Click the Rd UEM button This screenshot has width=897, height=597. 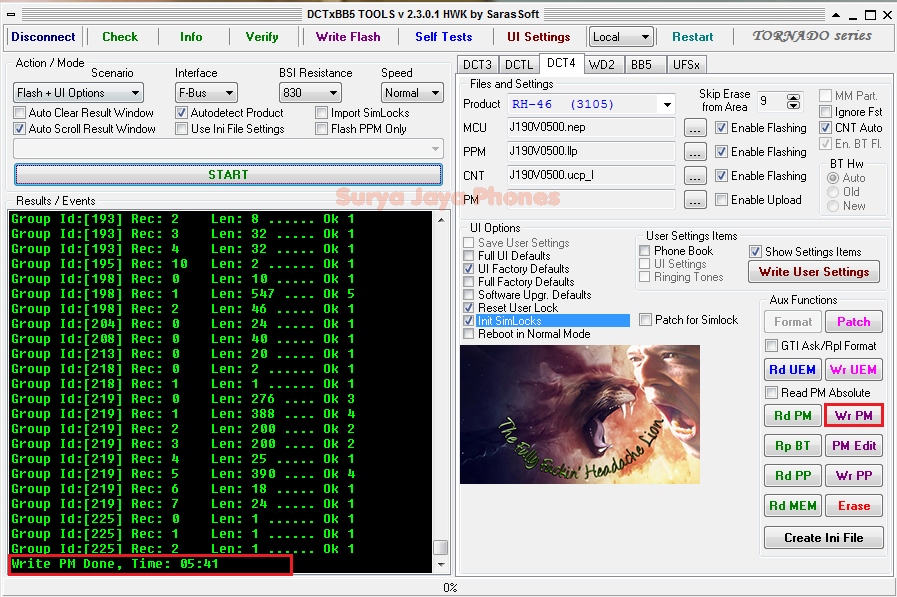pyautogui.click(x=793, y=370)
